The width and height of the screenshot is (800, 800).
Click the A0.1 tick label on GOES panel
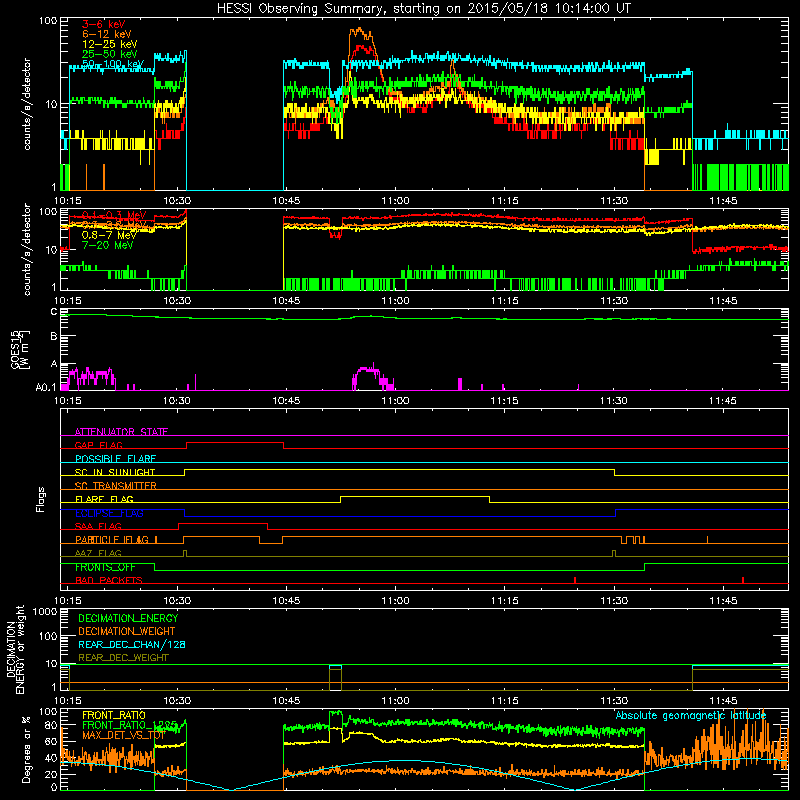46,387
